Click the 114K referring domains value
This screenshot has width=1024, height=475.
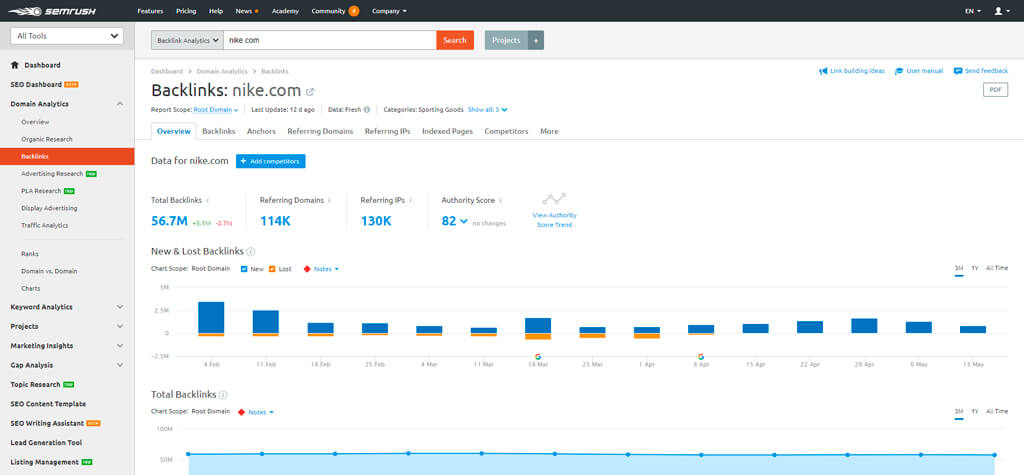click(275, 221)
